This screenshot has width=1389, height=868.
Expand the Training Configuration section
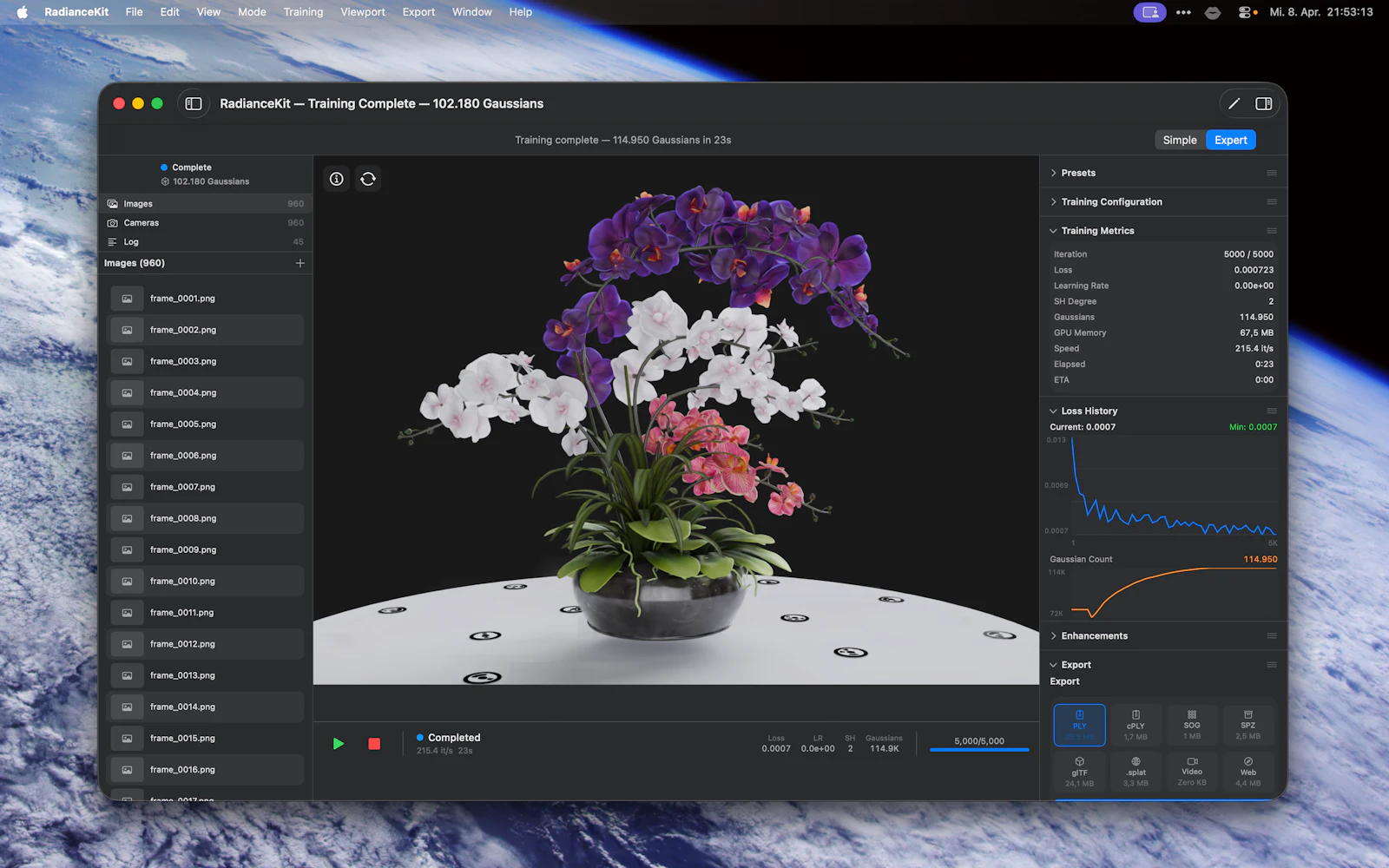coord(1053,201)
